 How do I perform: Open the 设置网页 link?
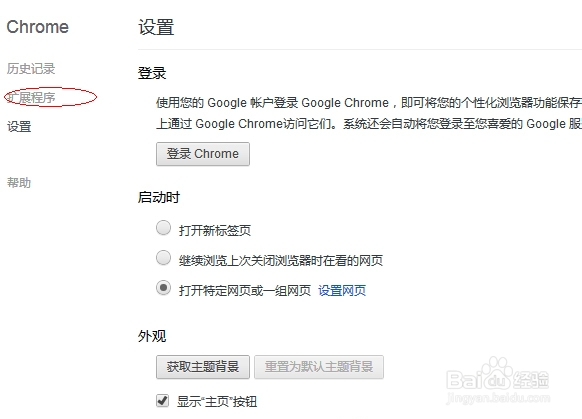coord(342,290)
